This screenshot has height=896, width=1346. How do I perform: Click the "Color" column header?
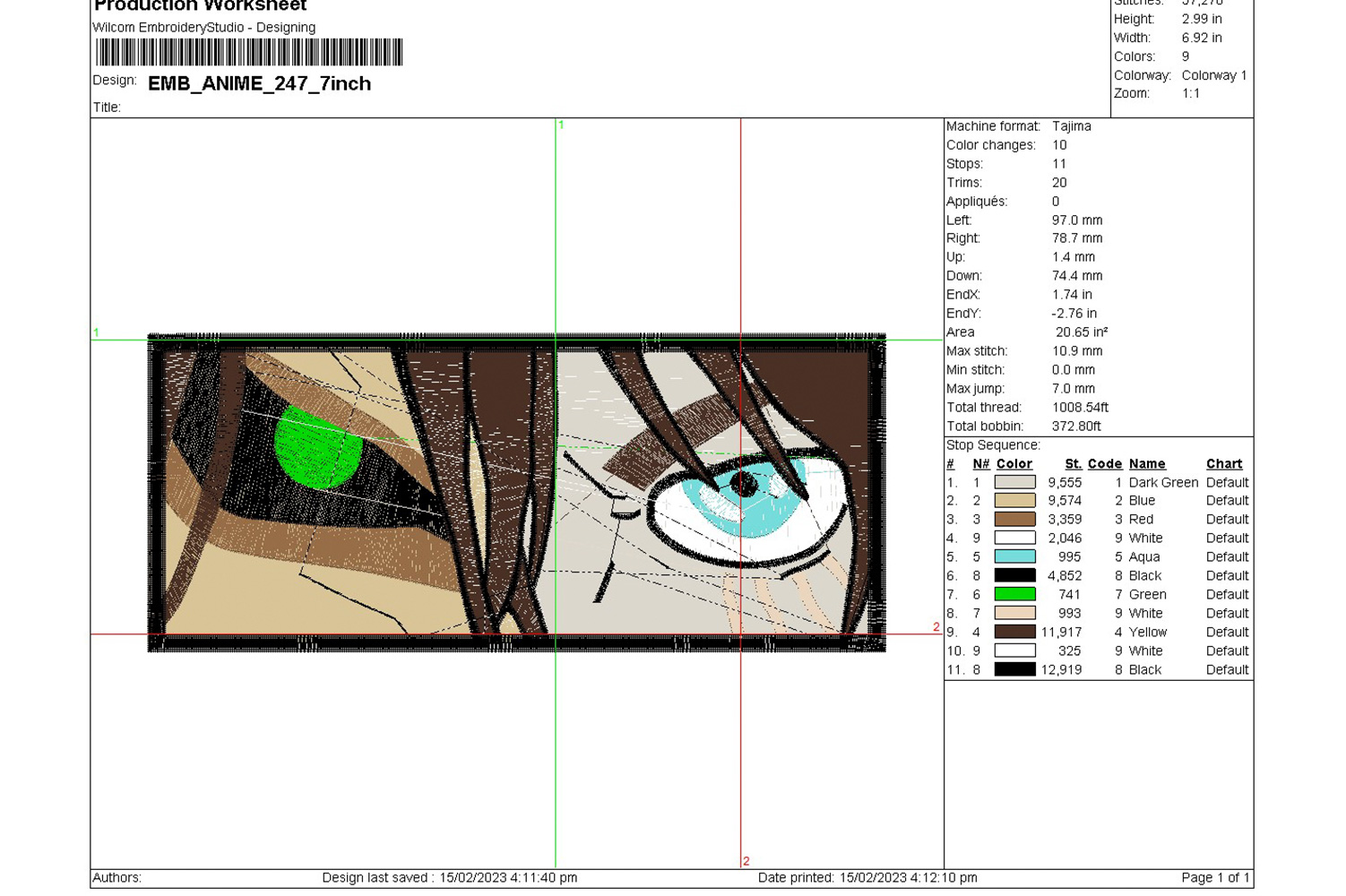tap(1014, 463)
